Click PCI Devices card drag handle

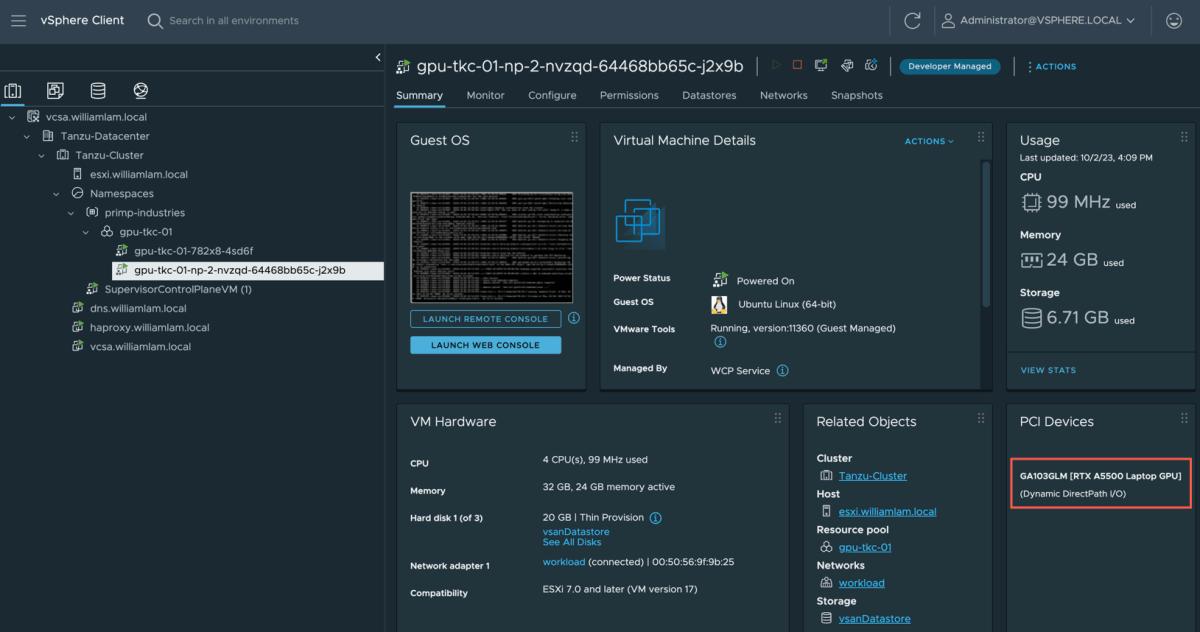tap(1184, 418)
